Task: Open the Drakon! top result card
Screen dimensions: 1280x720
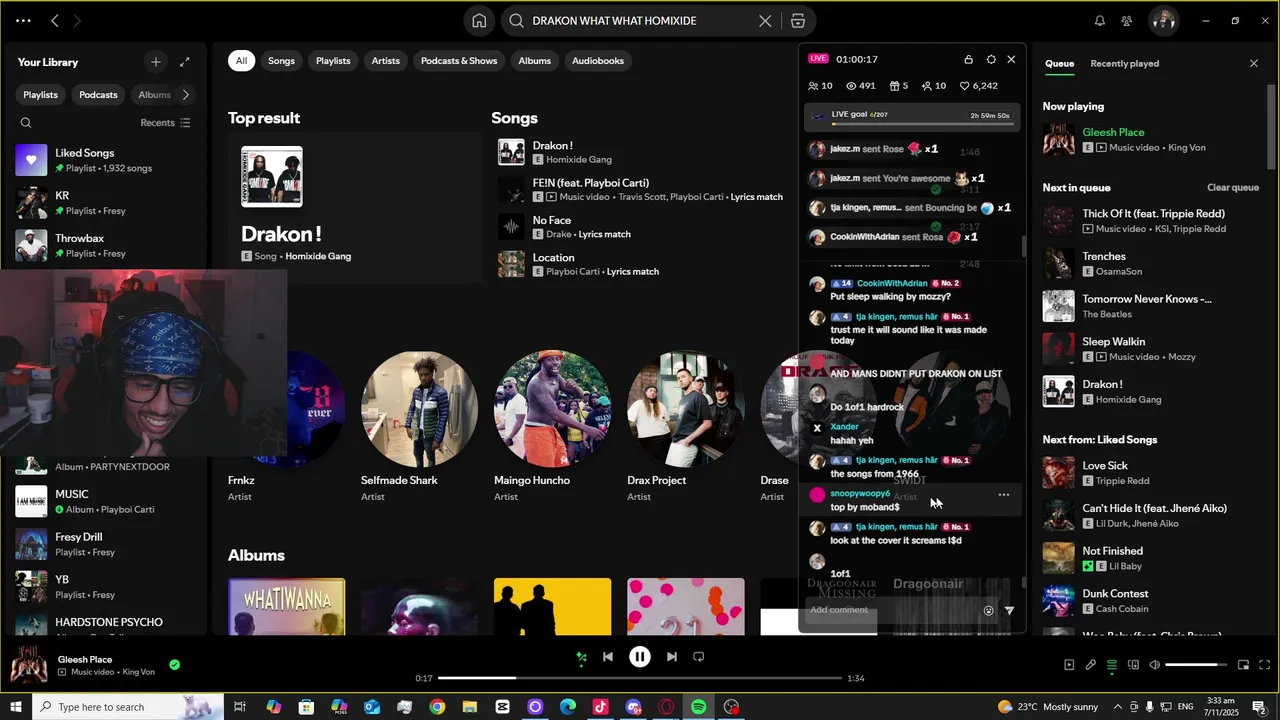Action: tap(357, 209)
